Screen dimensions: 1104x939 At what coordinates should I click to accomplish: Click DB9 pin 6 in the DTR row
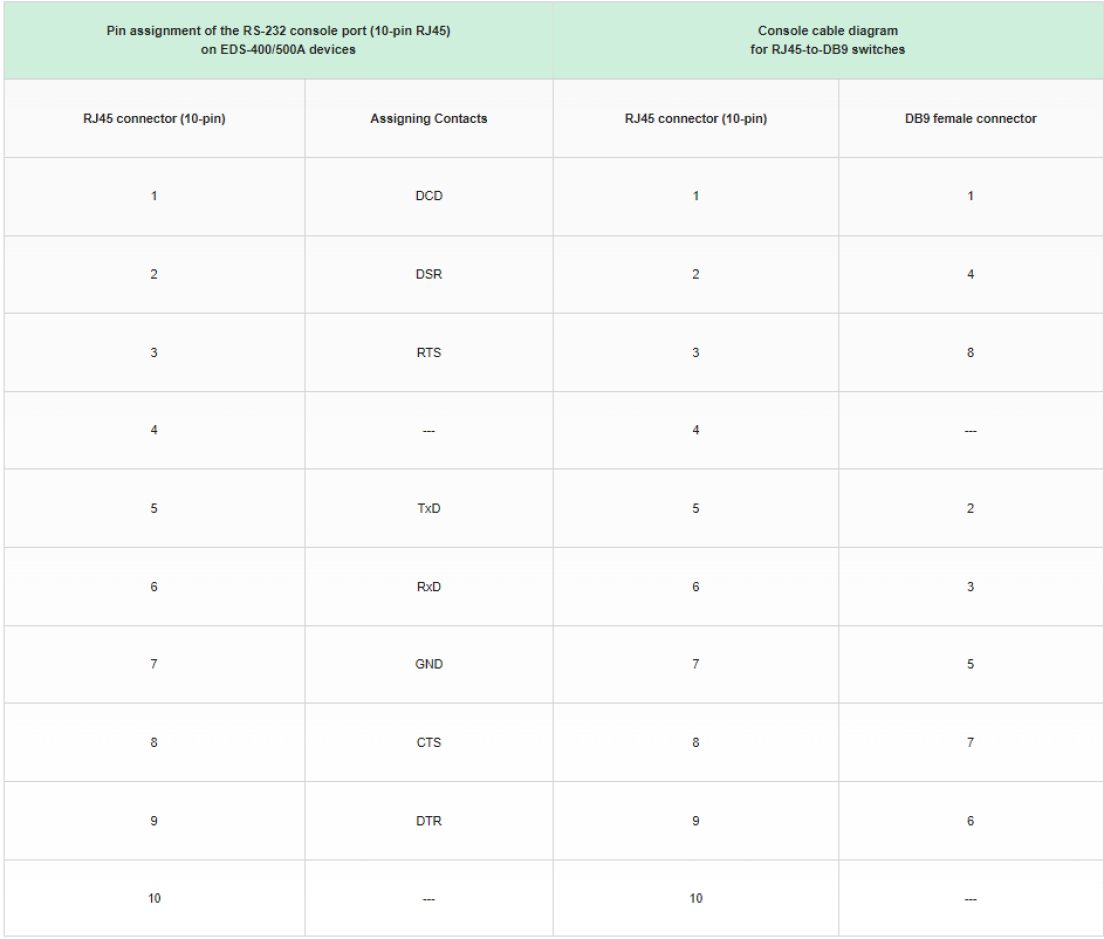pyautogui.click(x=970, y=821)
